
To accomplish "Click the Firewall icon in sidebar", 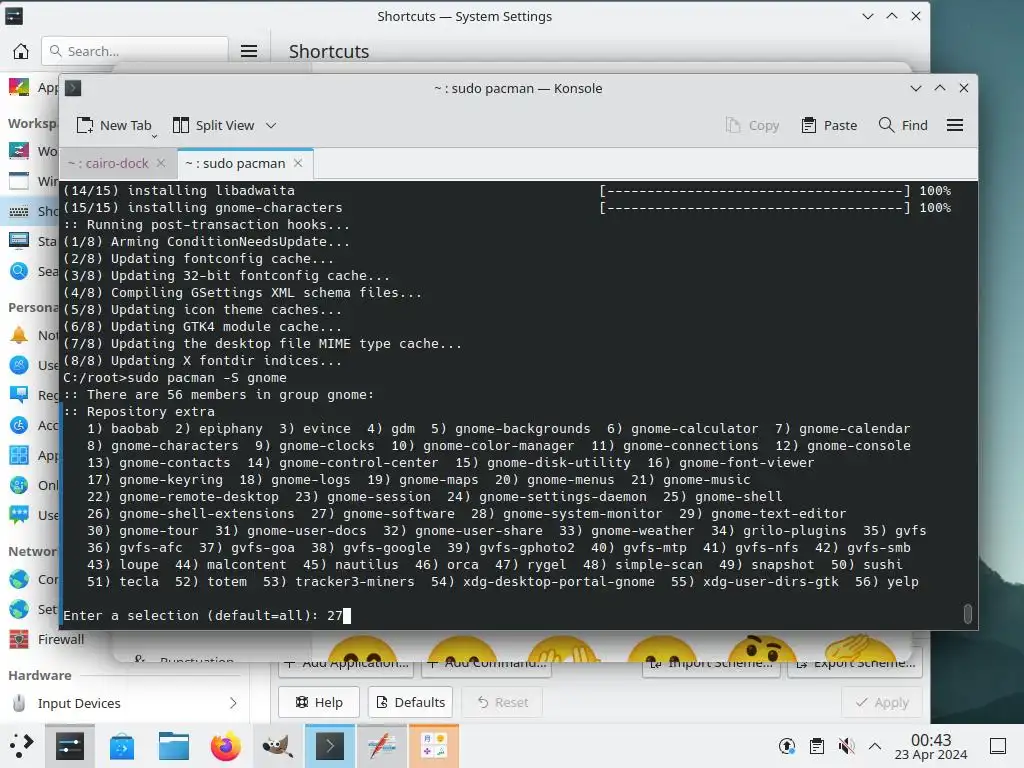I will pyautogui.click(x=19, y=639).
